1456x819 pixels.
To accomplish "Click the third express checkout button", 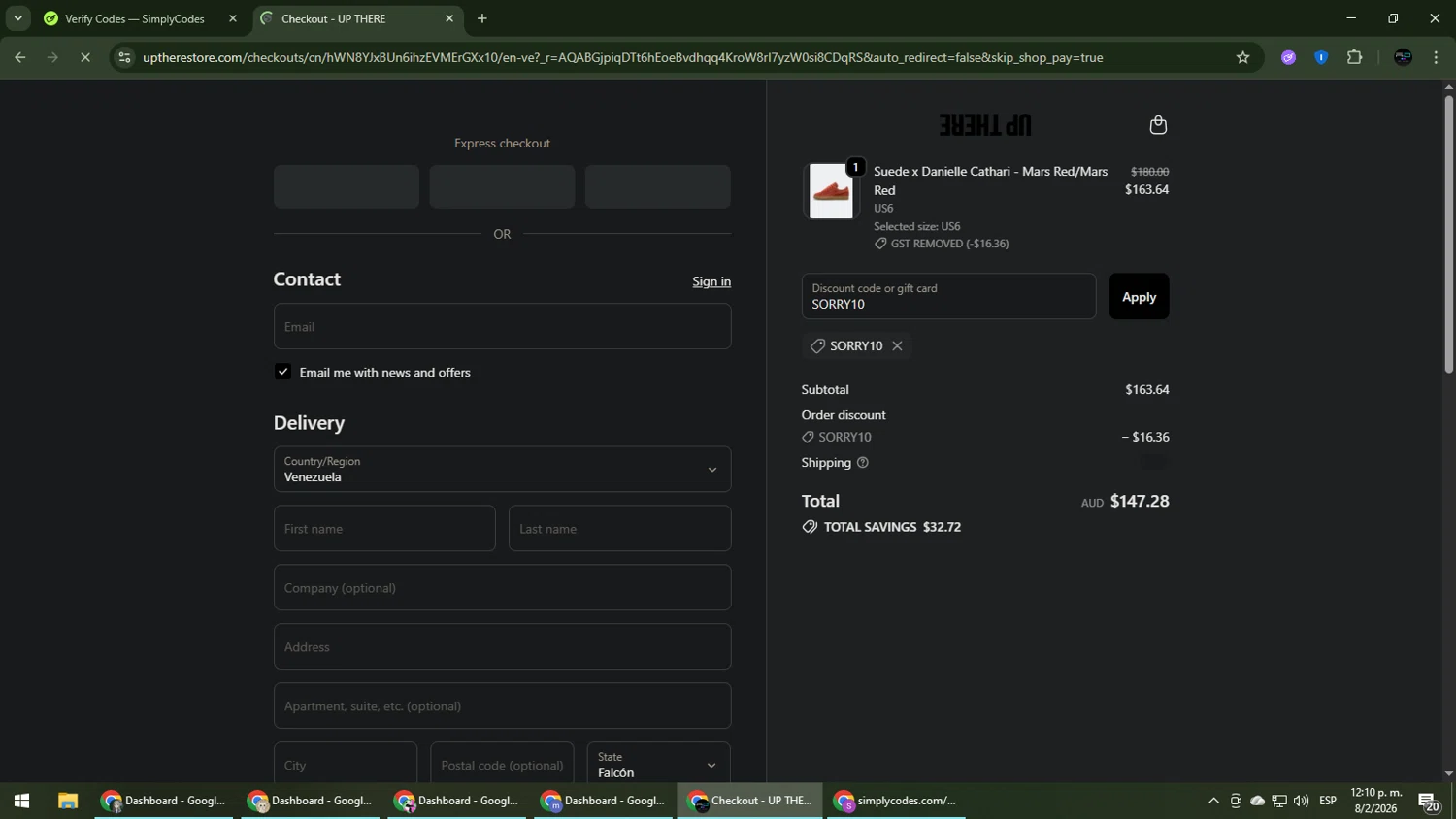I will 658,186.
